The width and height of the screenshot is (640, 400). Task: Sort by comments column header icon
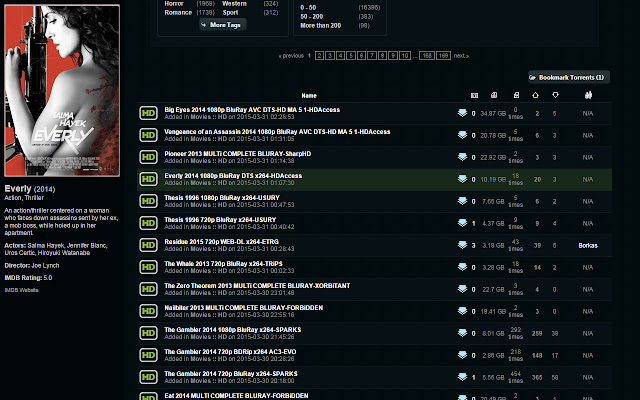[474, 96]
